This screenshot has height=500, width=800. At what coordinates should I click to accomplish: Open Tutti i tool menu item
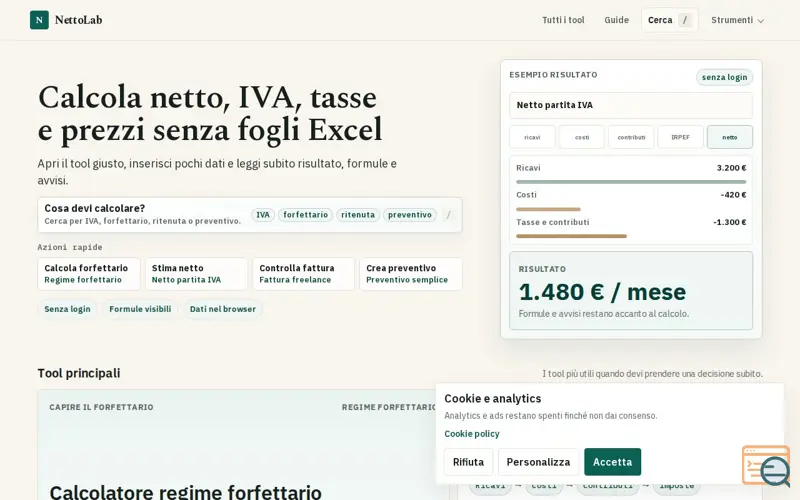[x=563, y=20]
